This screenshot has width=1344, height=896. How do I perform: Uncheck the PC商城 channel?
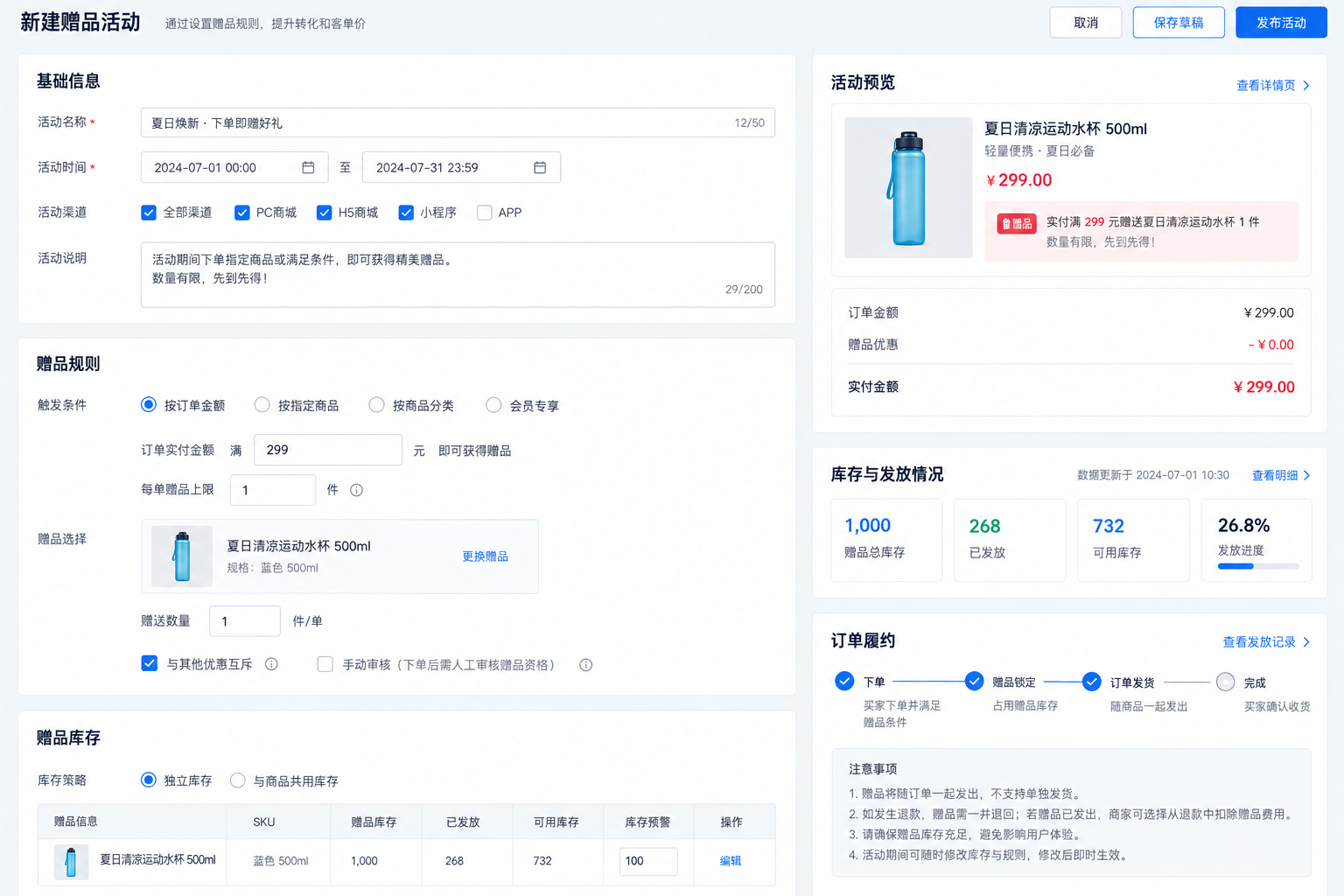[242, 213]
